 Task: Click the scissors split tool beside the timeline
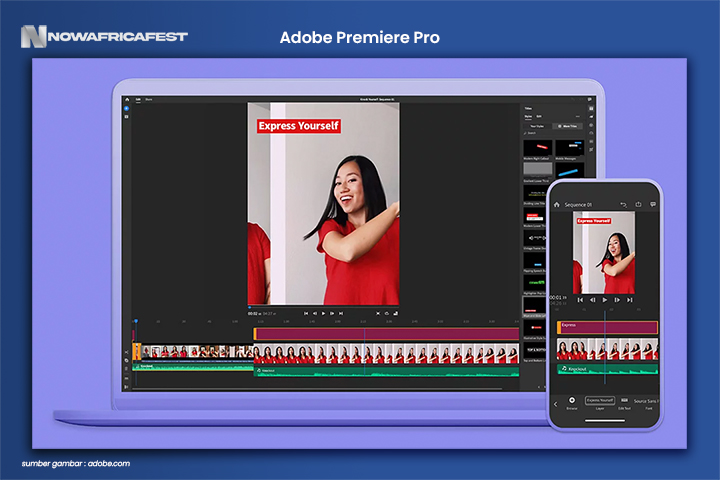(x=127, y=352)
